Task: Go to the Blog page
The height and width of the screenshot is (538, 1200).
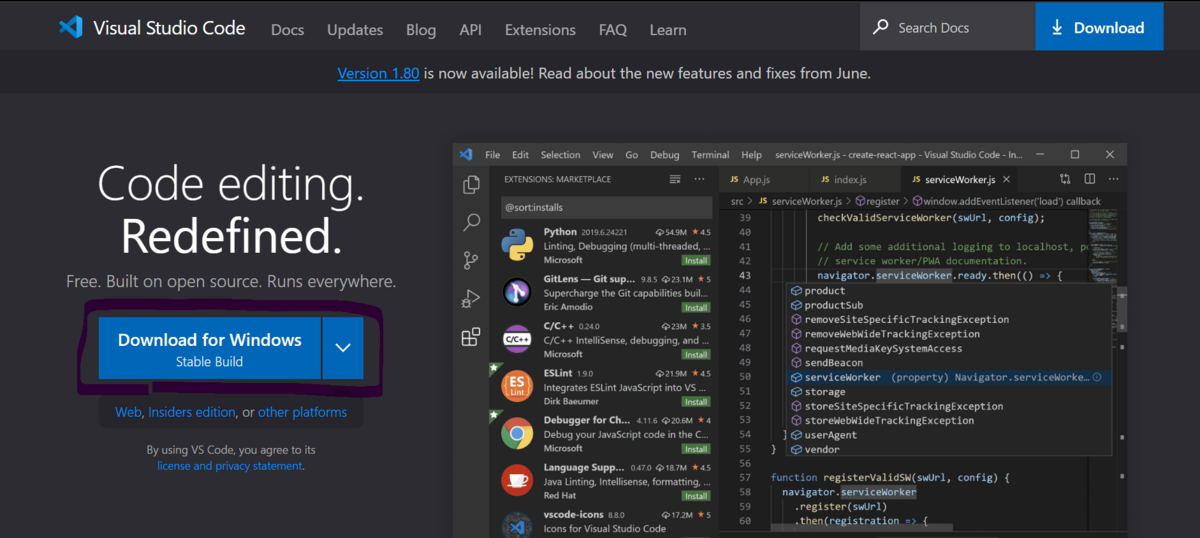Action: 421,30
